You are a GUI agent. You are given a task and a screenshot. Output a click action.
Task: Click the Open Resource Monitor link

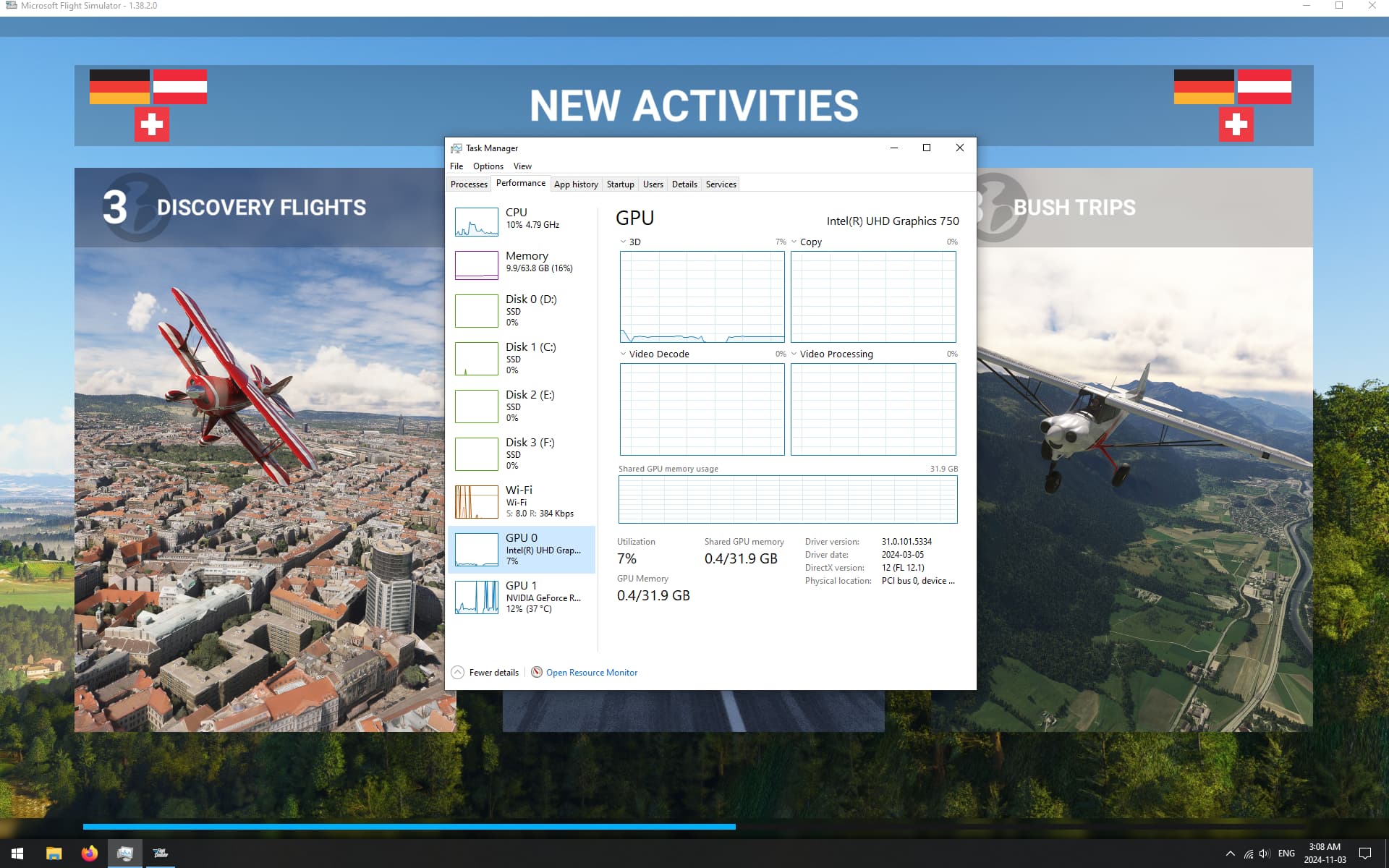click(592, 673)
